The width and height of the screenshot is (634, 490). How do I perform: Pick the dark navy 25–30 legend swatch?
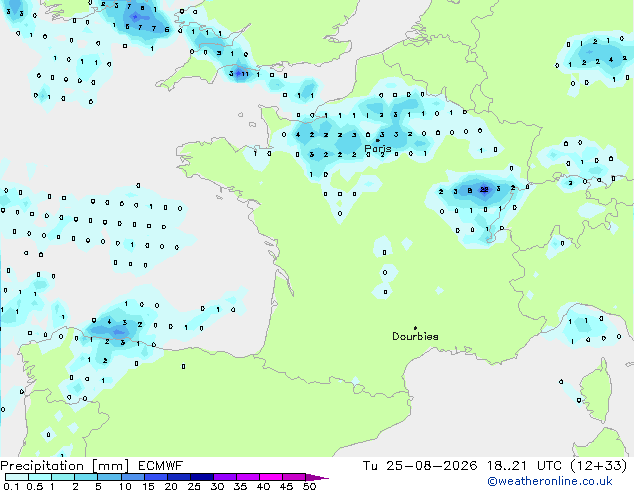click(x=202, y=477)
